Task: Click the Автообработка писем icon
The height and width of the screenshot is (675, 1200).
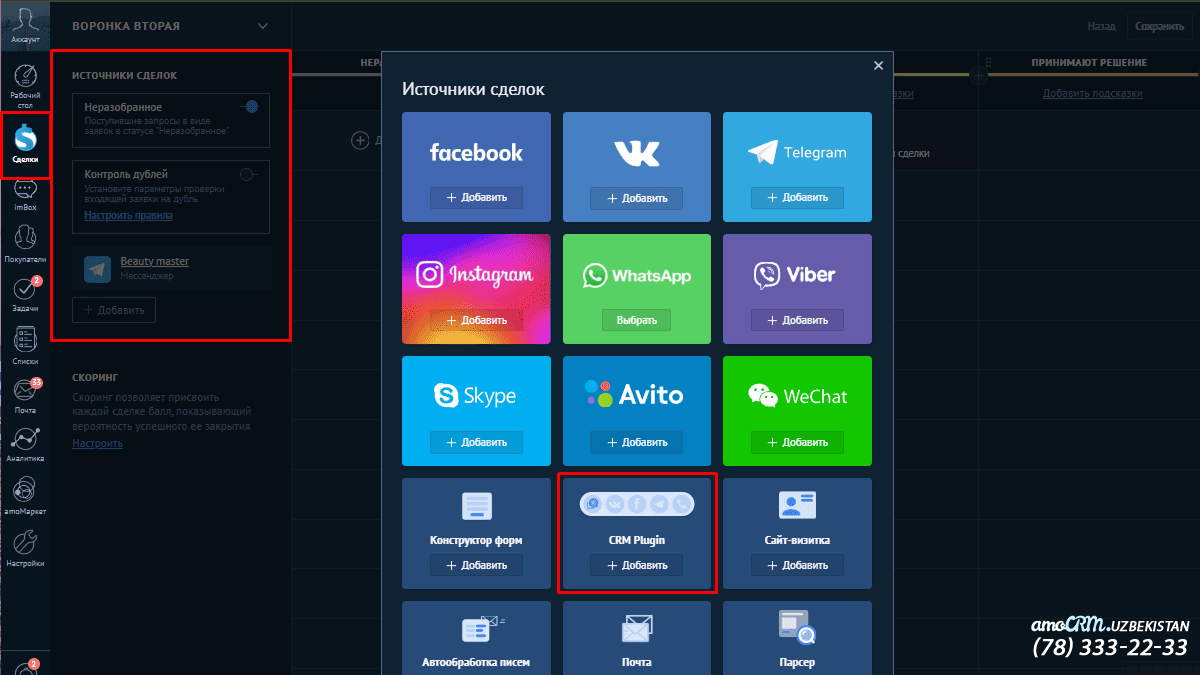Action: [482, 629]
